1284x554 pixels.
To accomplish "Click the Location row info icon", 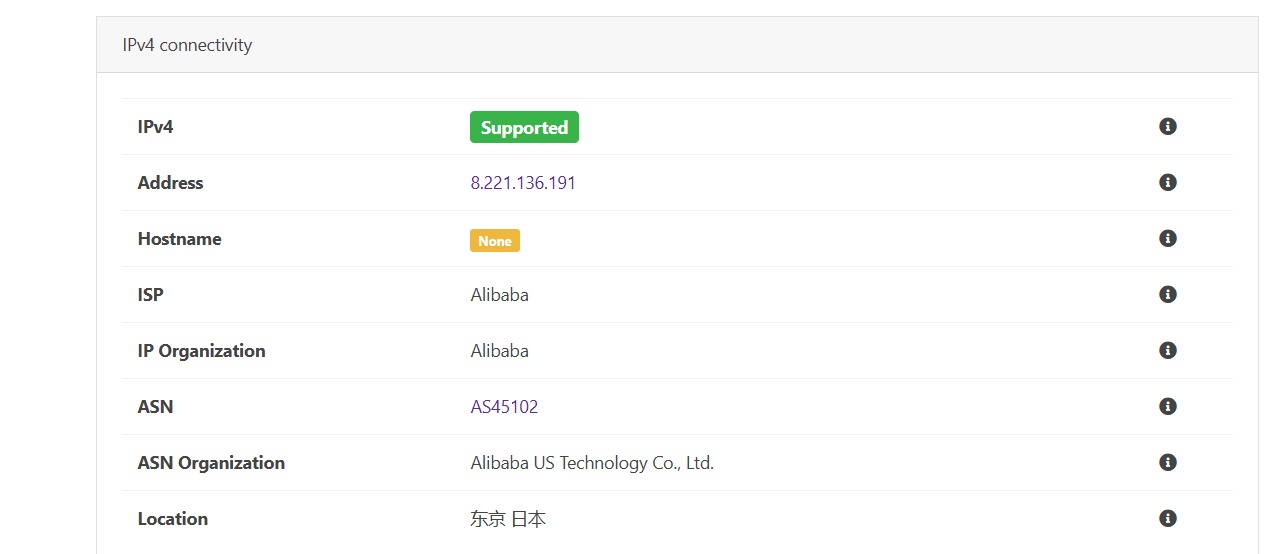I will pos(1167,519).
